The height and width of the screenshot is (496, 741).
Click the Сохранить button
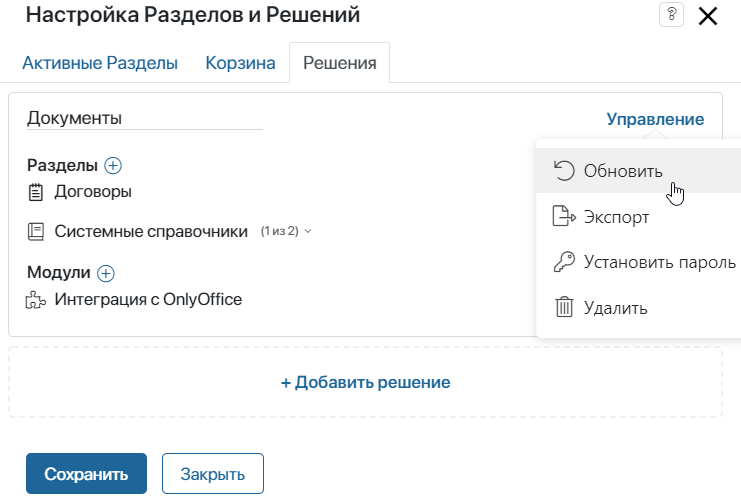86,474
